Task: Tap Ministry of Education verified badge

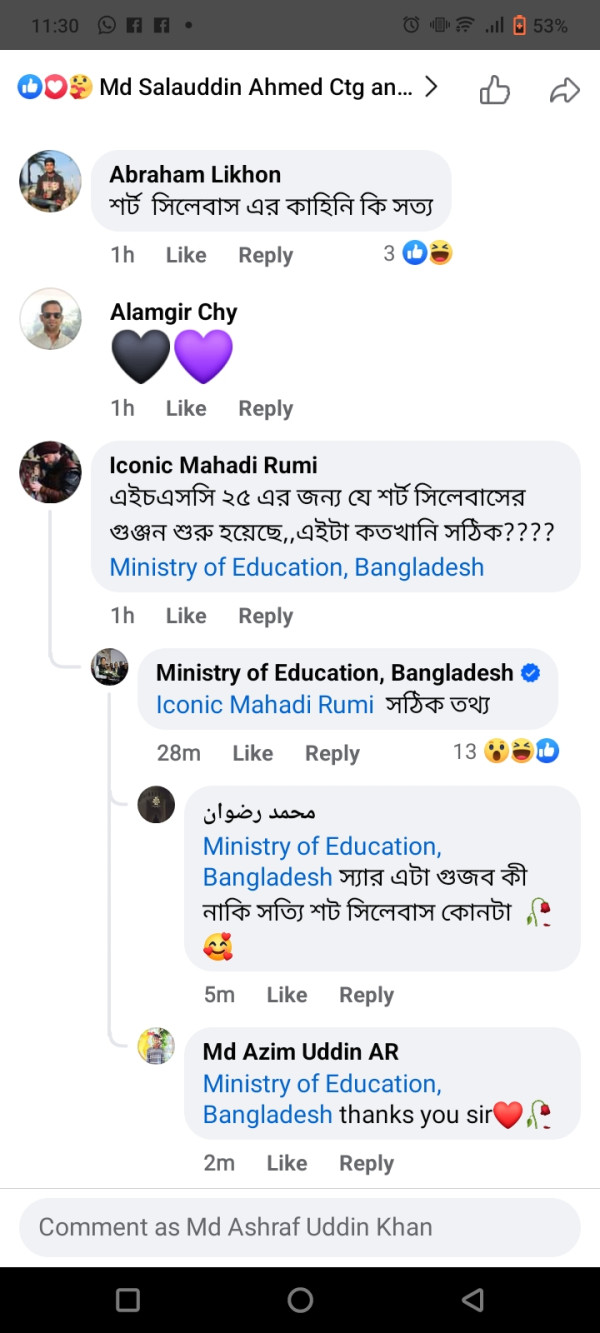Action: pyautogui.click(x=531, y=673)
